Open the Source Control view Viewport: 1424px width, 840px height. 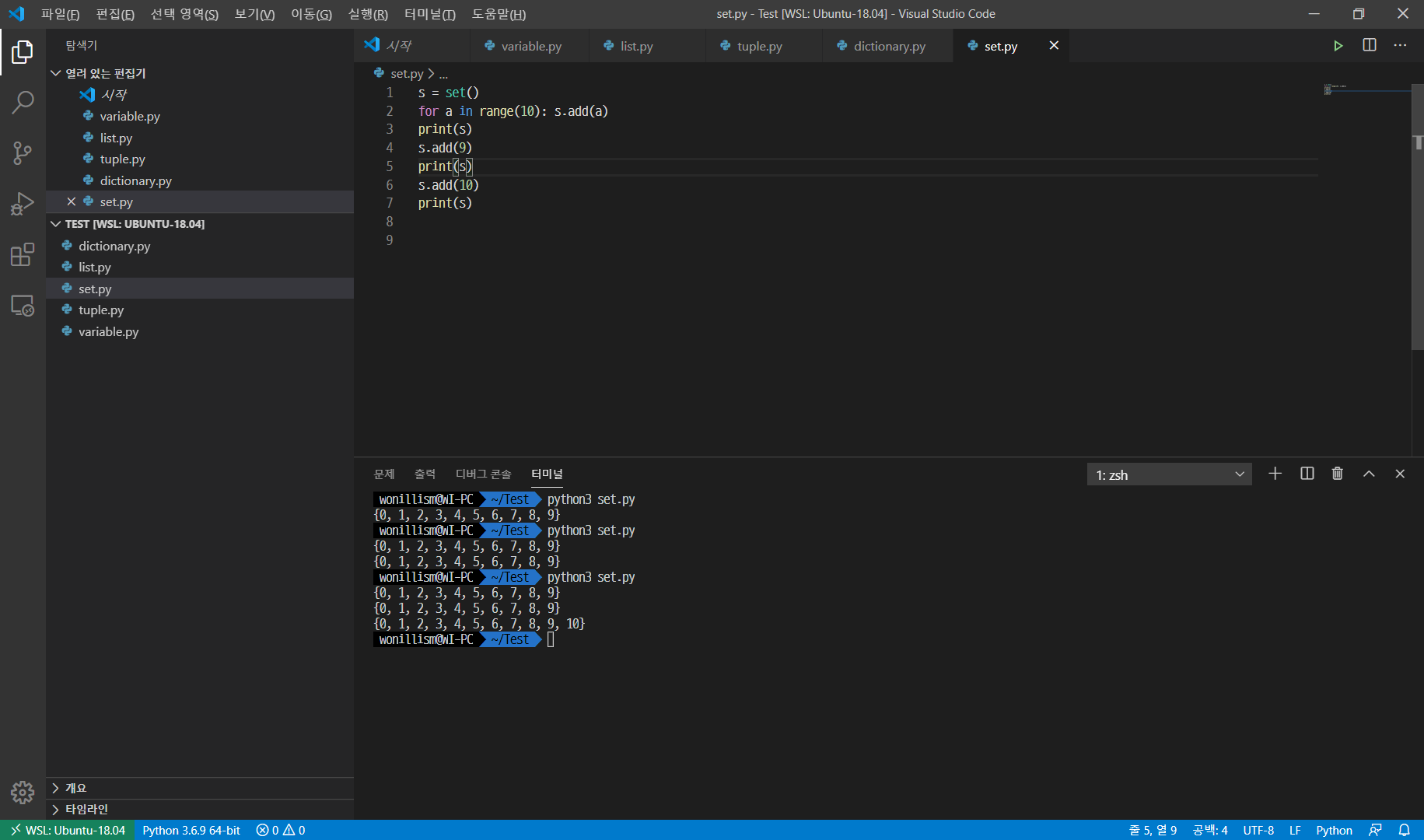[x=23, y=152]
